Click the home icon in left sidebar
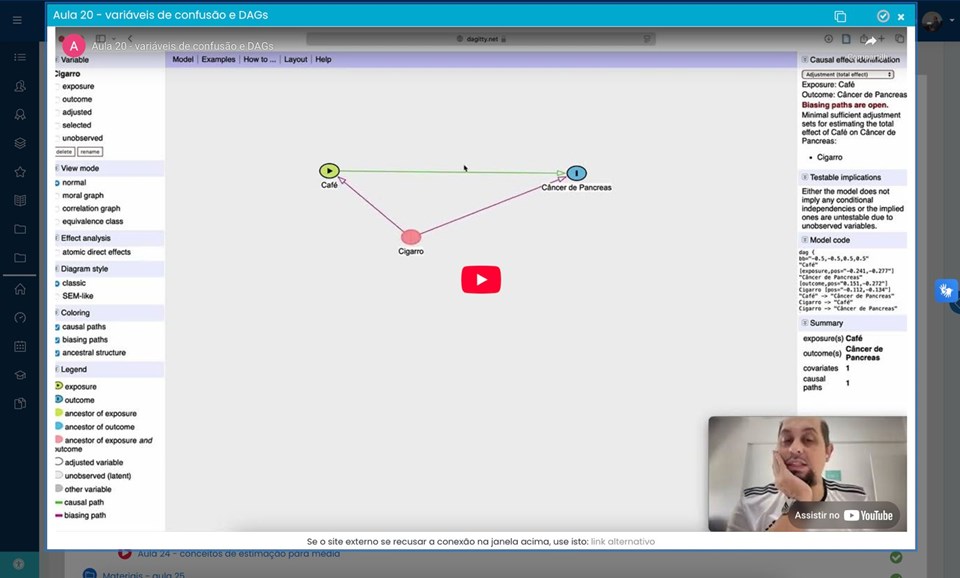 point(20,289)
